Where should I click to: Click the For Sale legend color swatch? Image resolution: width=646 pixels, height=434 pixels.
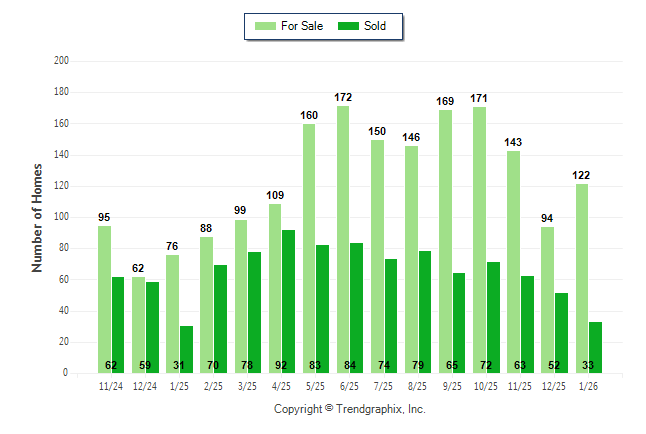266,26
